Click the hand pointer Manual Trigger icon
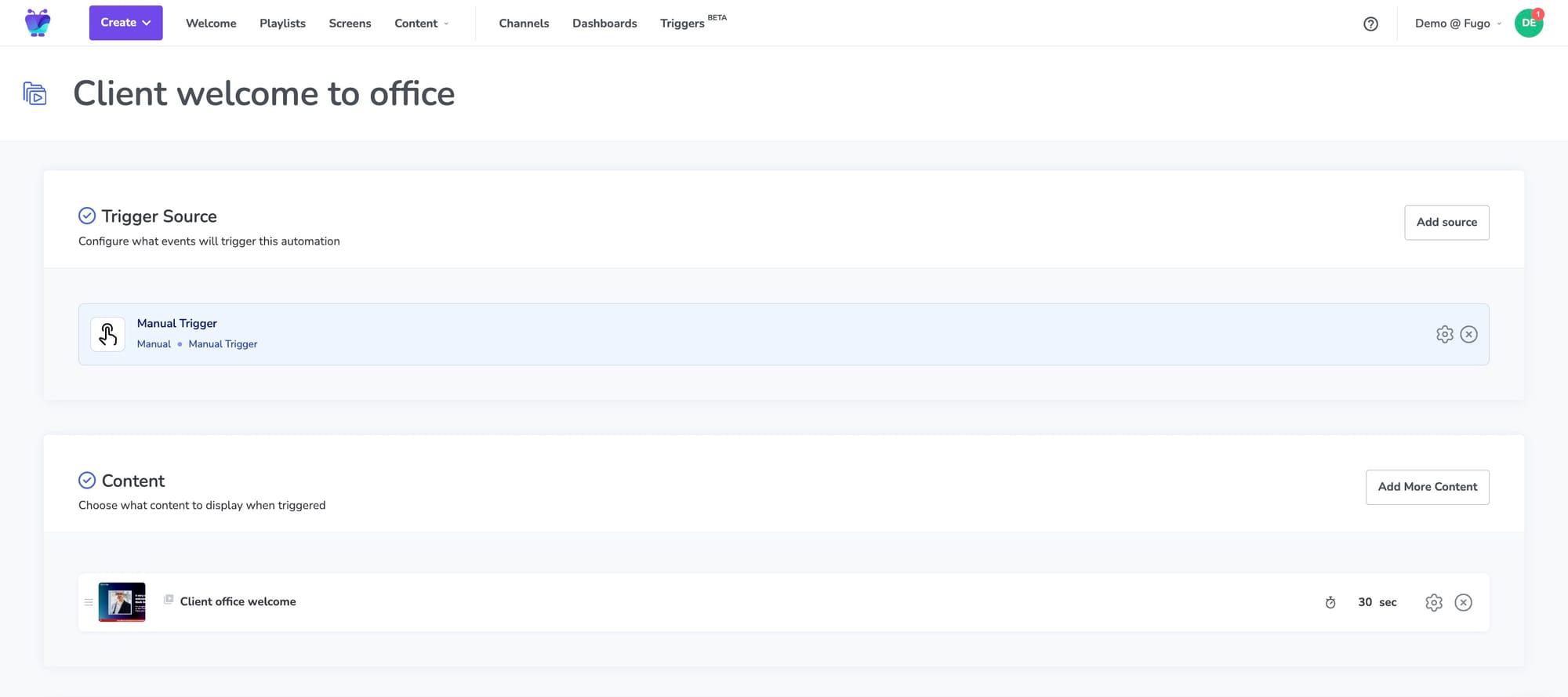This screenshot has width=1568, height=697. 108,334
